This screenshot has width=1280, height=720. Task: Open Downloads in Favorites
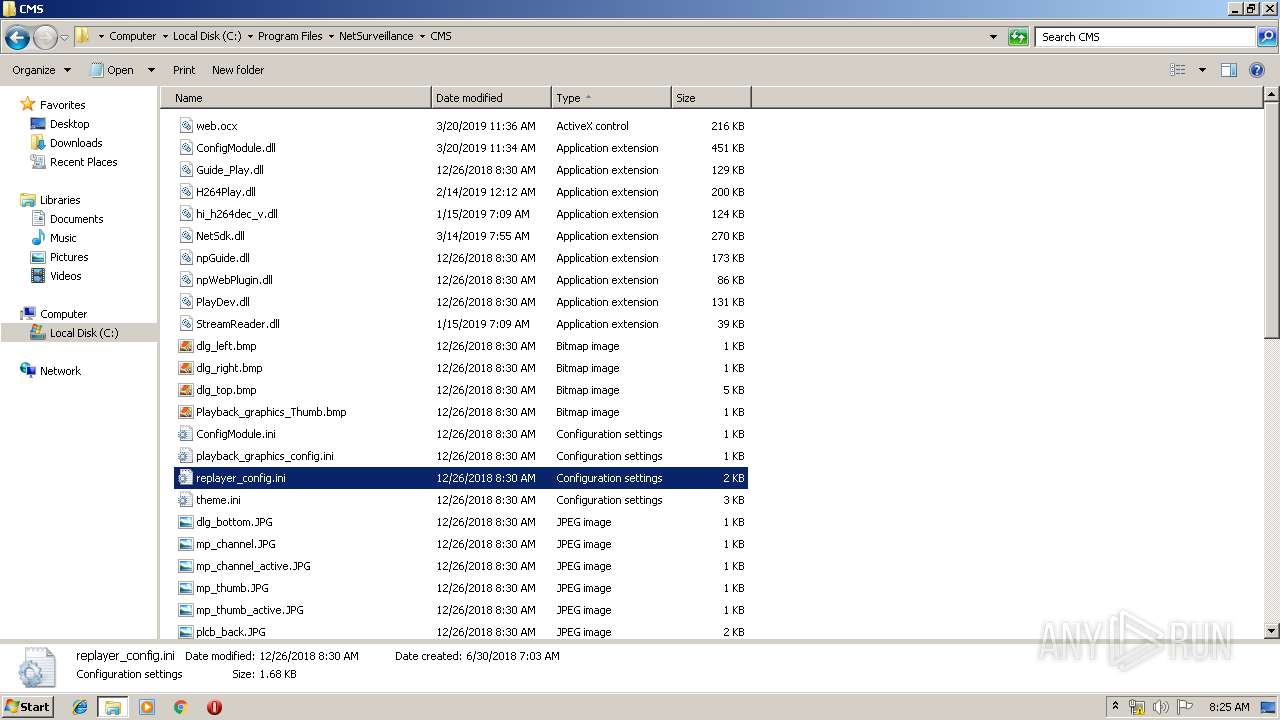click(76, 143)
